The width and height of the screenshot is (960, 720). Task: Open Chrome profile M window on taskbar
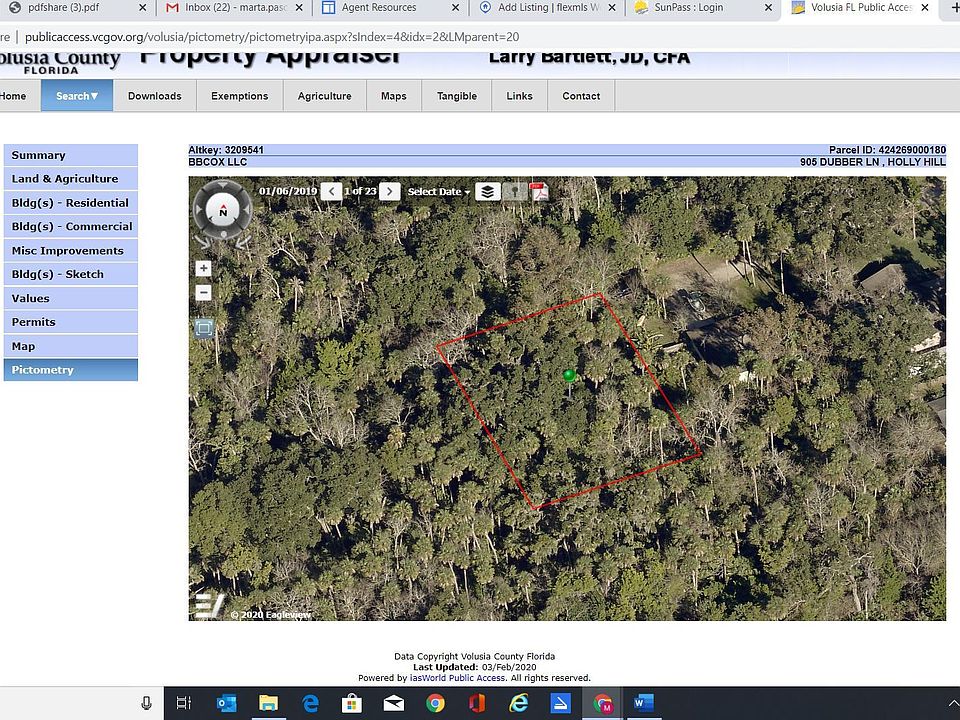[602, 703]
